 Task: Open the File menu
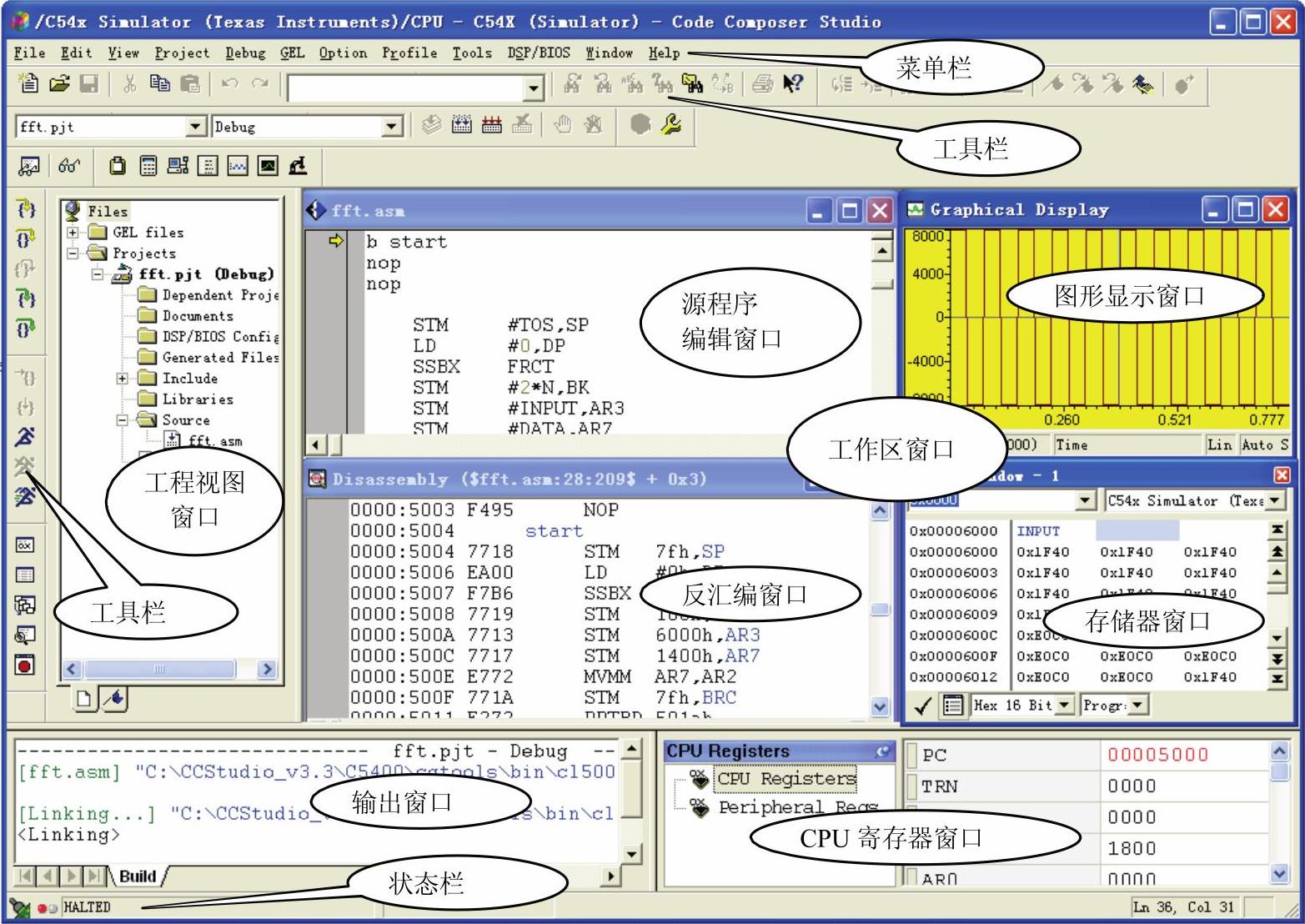[30, 53]
